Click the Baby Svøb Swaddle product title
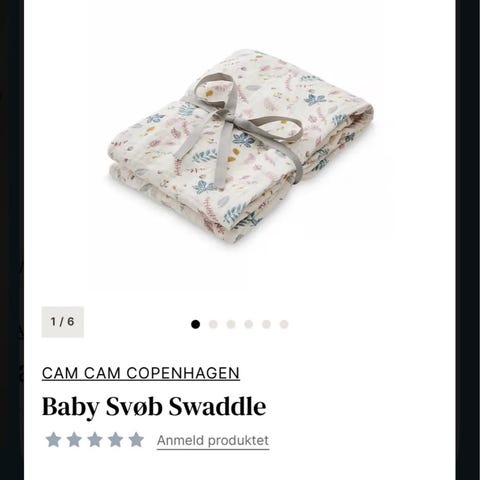480x480 pixels. pos(154,407)
